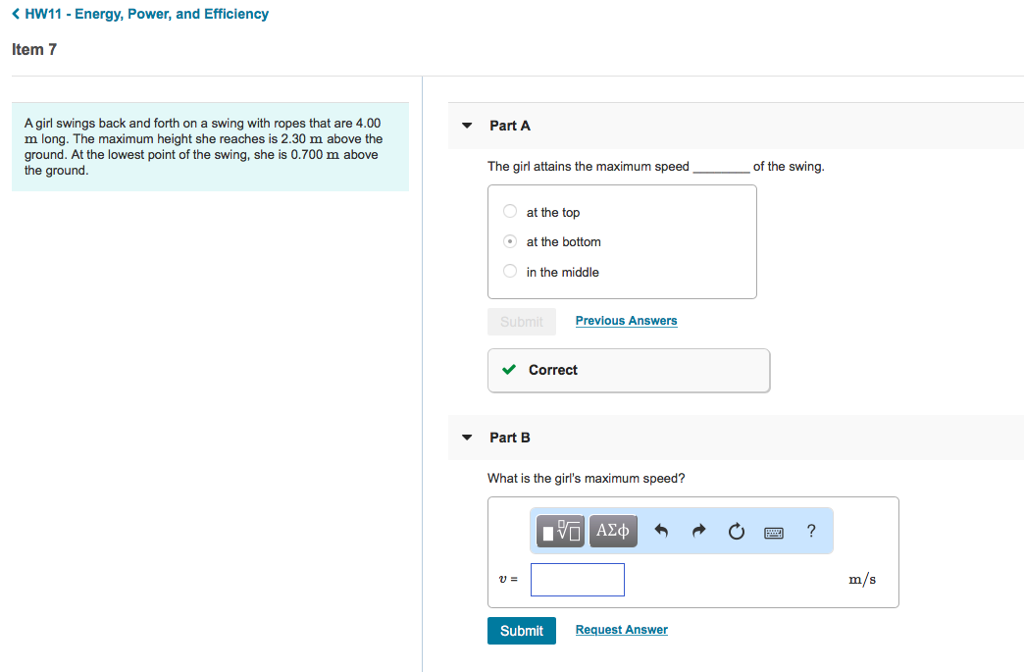
Task: Click the Request Answer link
Action: coord(621,629)
